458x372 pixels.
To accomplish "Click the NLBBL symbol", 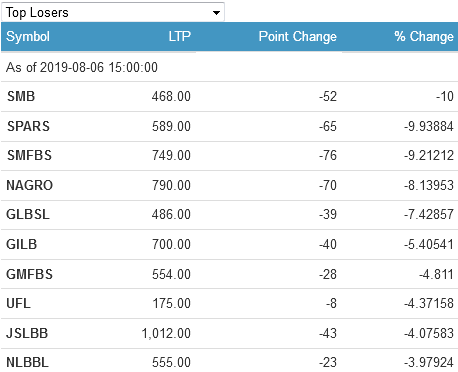I will [x=27, y=362].
